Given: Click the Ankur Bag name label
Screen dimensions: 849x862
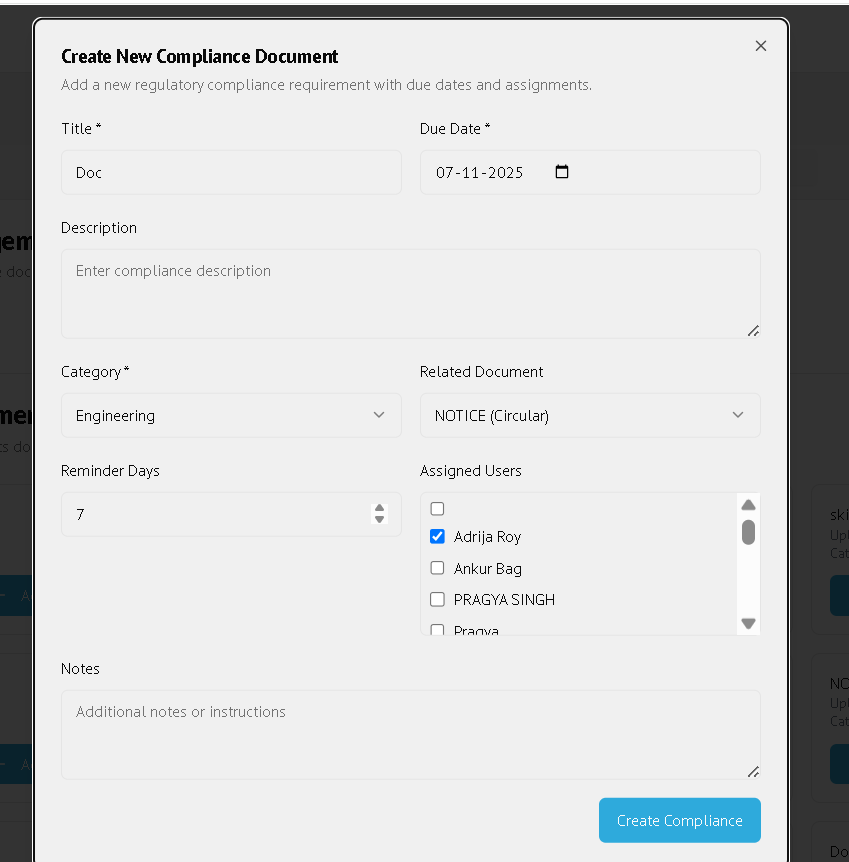Looking at the screenshot, I should pos(488,568).
